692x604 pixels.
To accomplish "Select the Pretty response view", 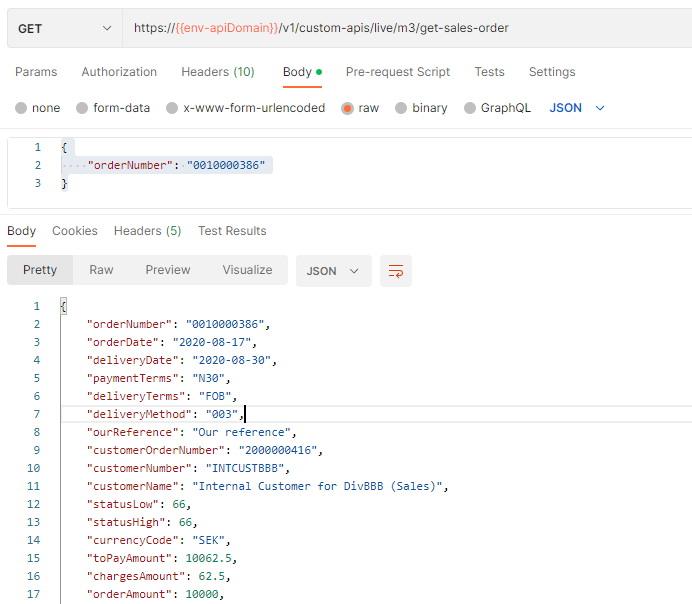I will [x=40, y=270].
